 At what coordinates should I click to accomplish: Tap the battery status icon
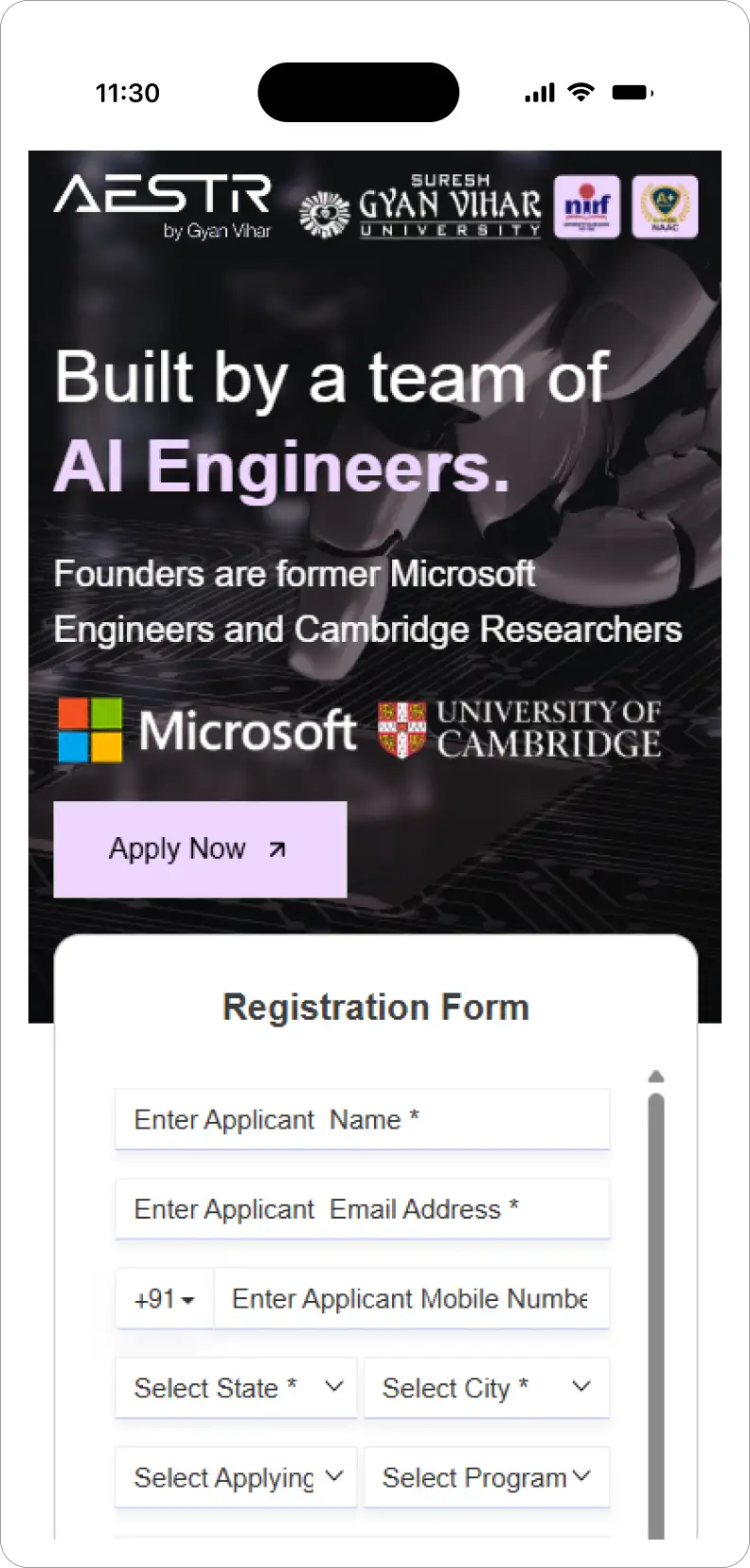(632, 93)
